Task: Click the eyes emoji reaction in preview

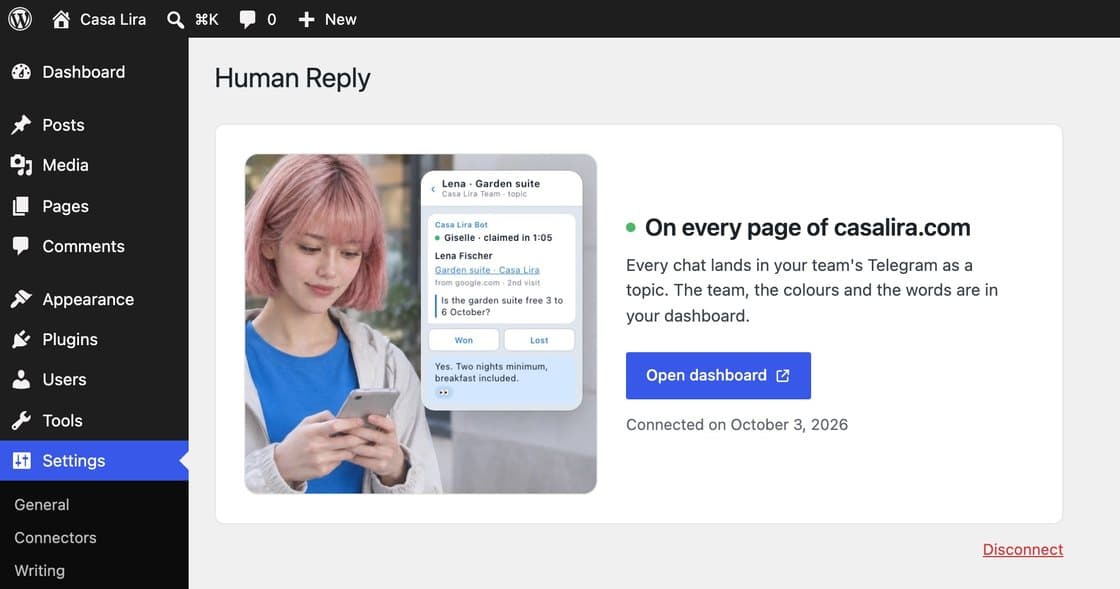Action: 444,393
